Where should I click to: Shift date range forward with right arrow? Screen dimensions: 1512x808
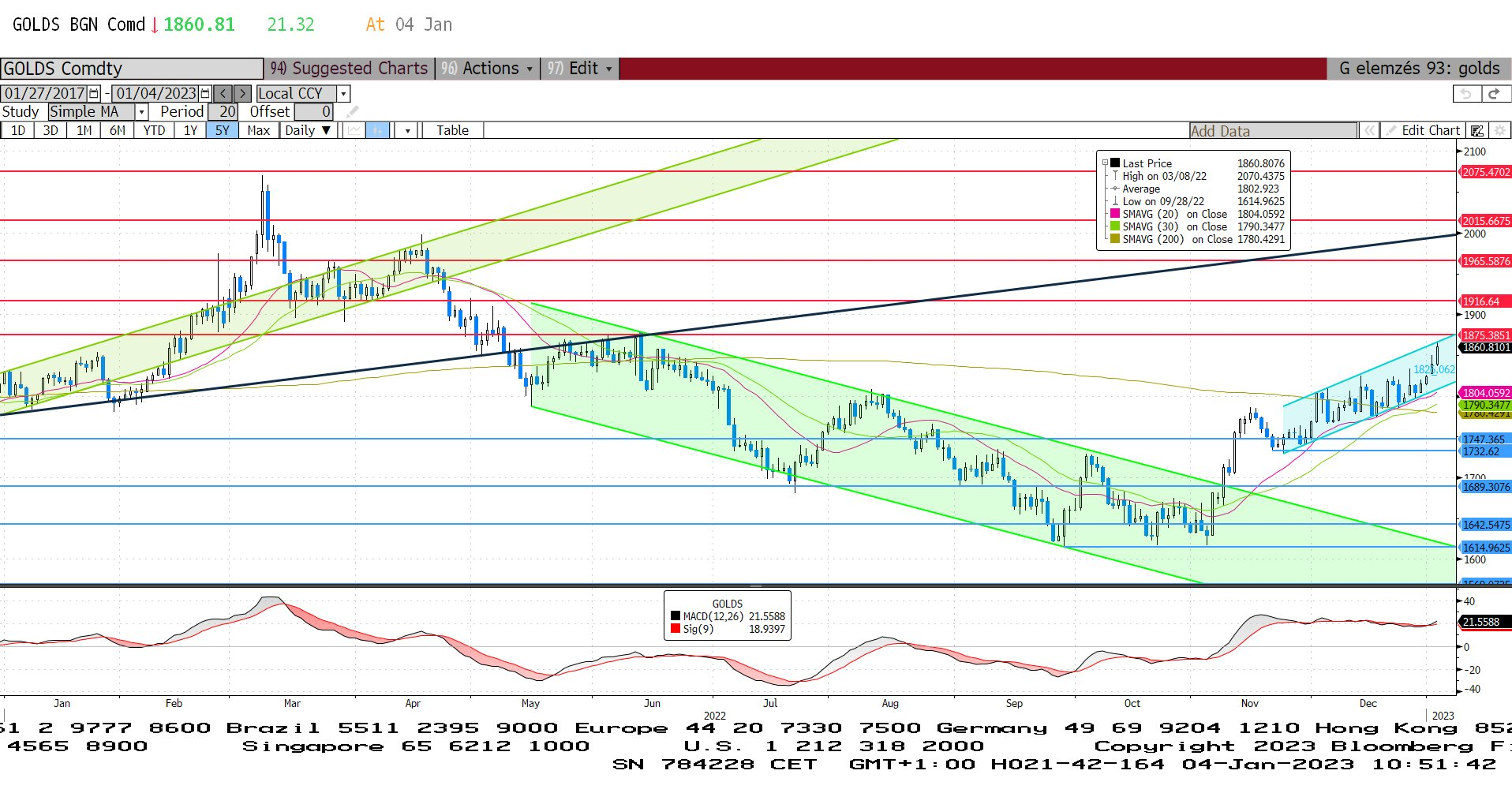click(x=243, y=93)
